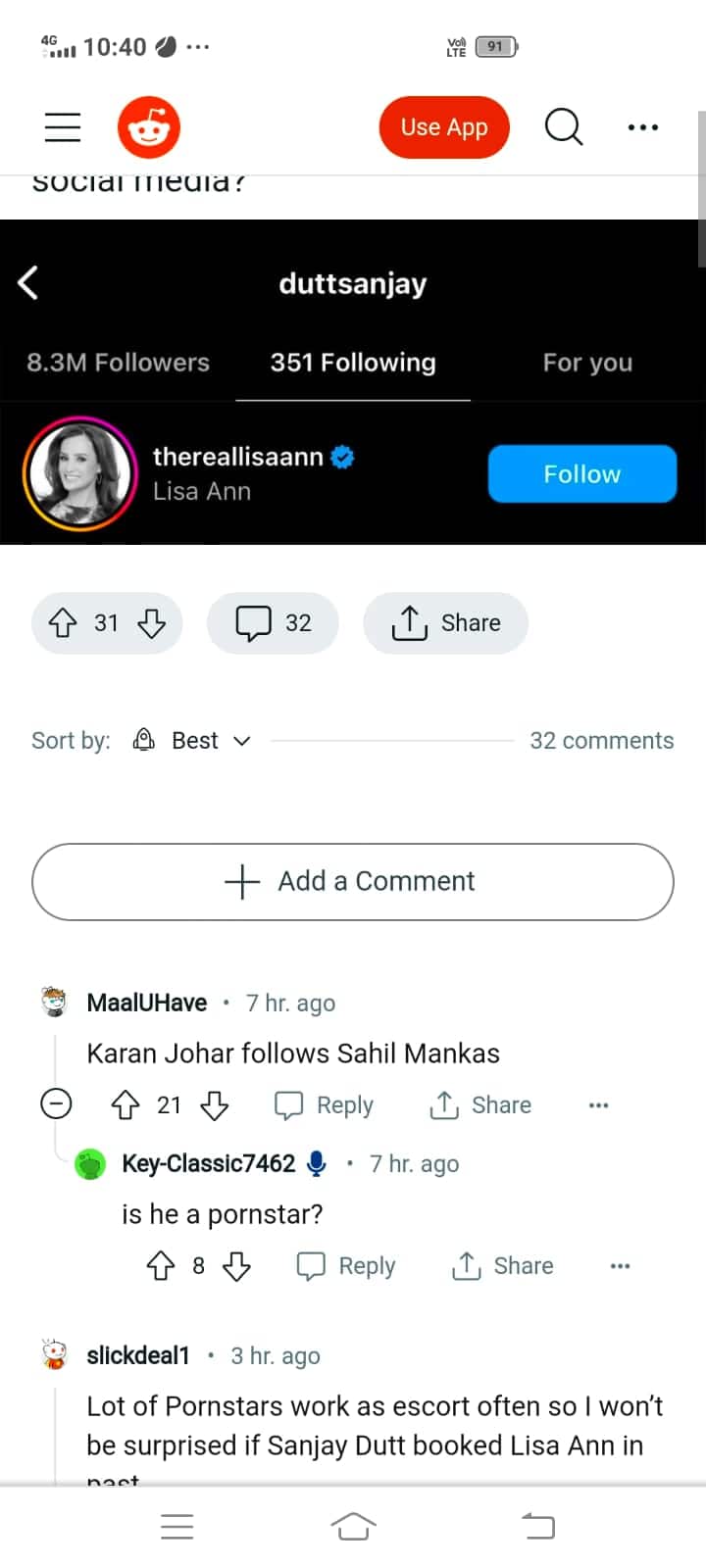This screenshot has width=706, height=1568.
Task: Open the hamburger navigation menu
Action: coord(63,127)
